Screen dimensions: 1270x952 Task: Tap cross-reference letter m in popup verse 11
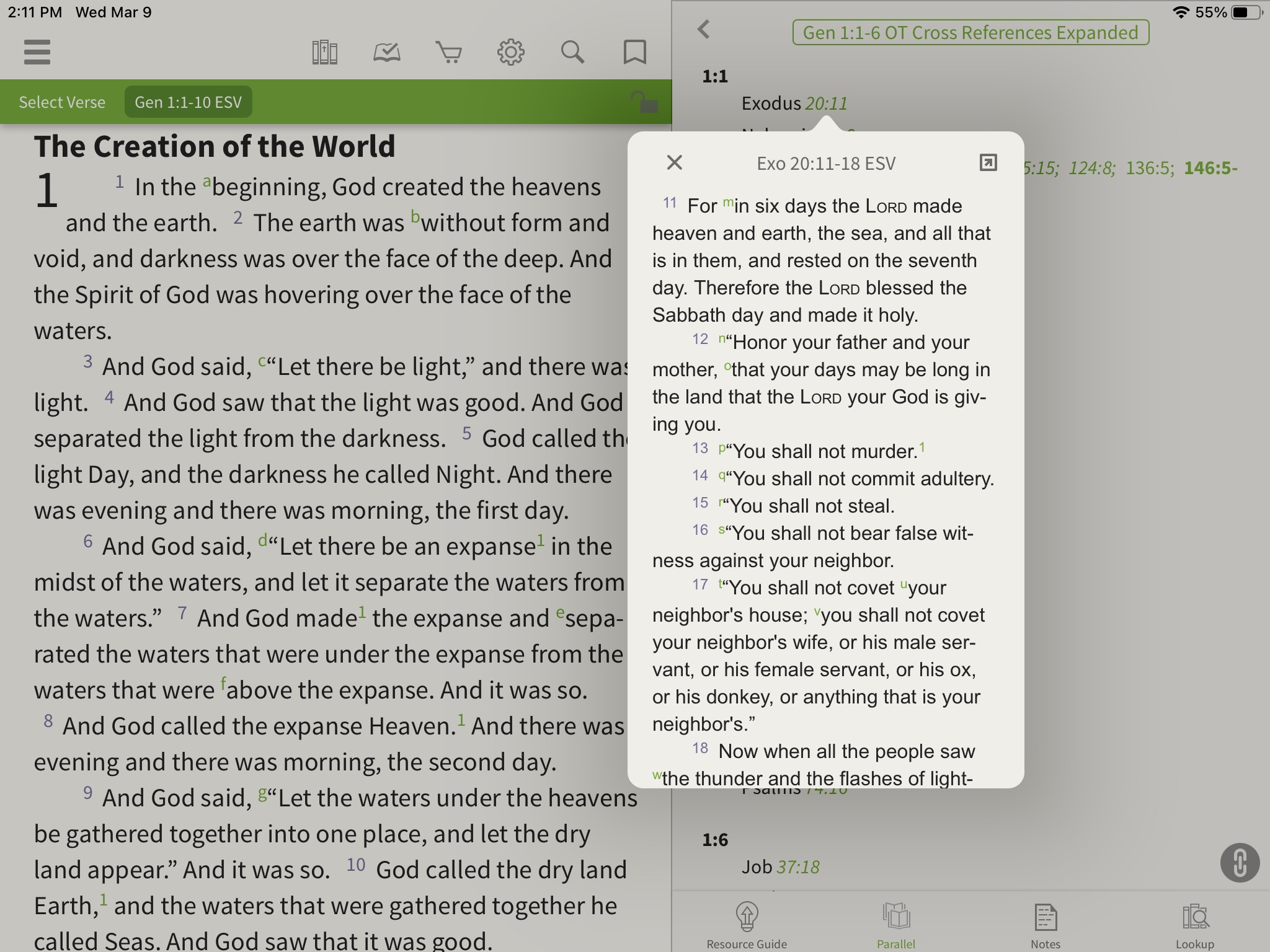(x=728, y=201)
